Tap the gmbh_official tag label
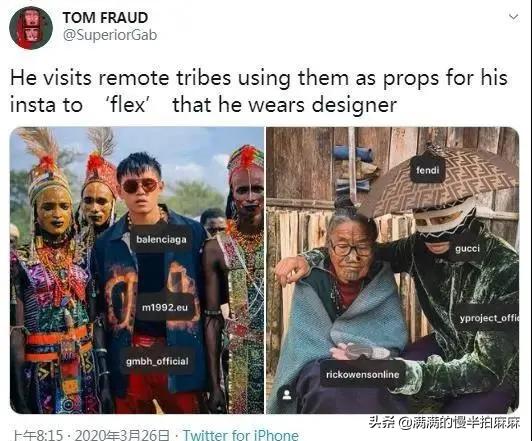This screenshot has height=441, width=532. click(157, 362)
